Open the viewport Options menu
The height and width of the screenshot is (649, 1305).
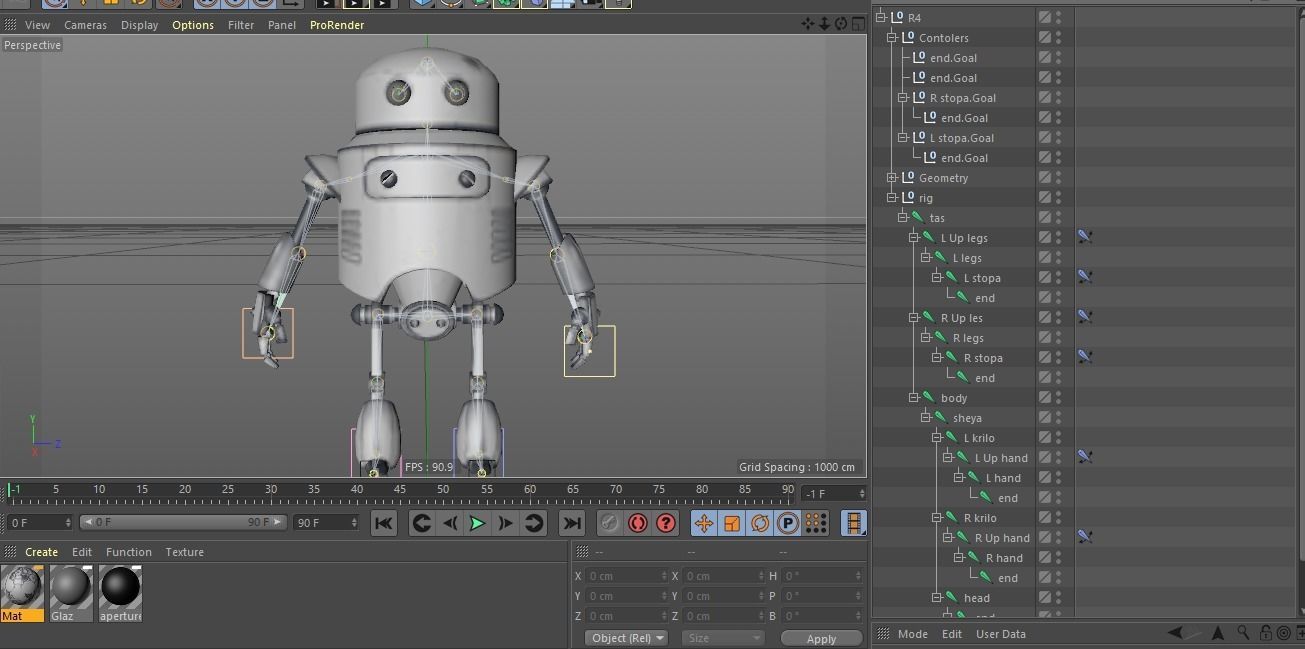click(x=192, y=25)
